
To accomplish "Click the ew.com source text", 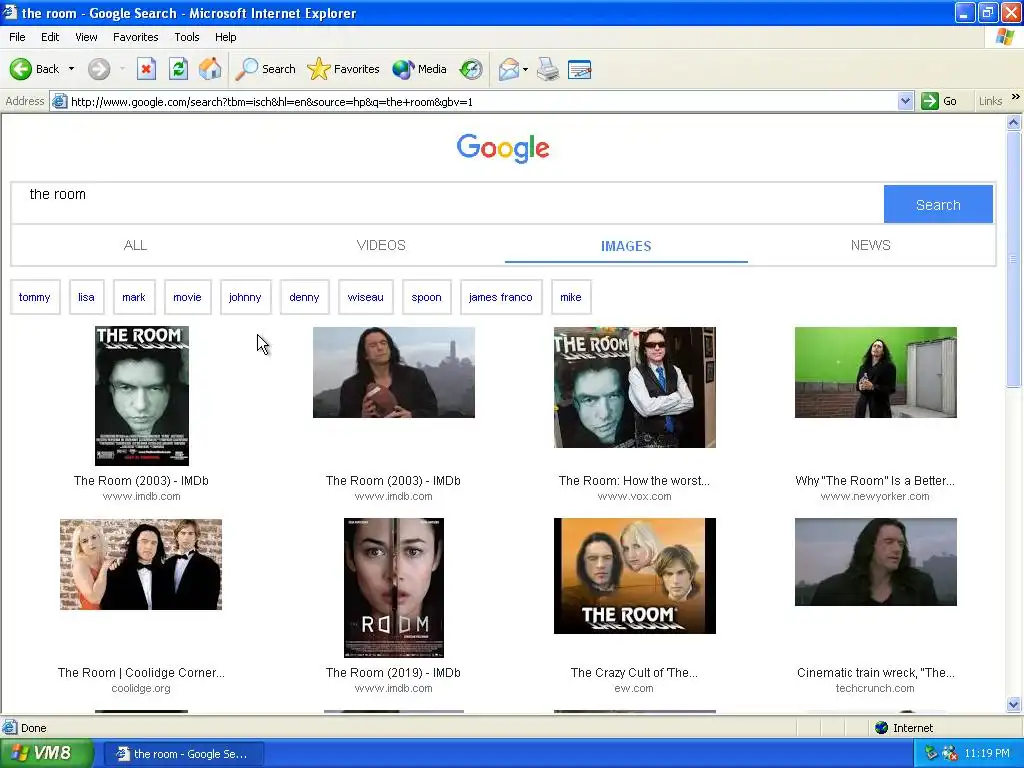I will tap(634, 688).
